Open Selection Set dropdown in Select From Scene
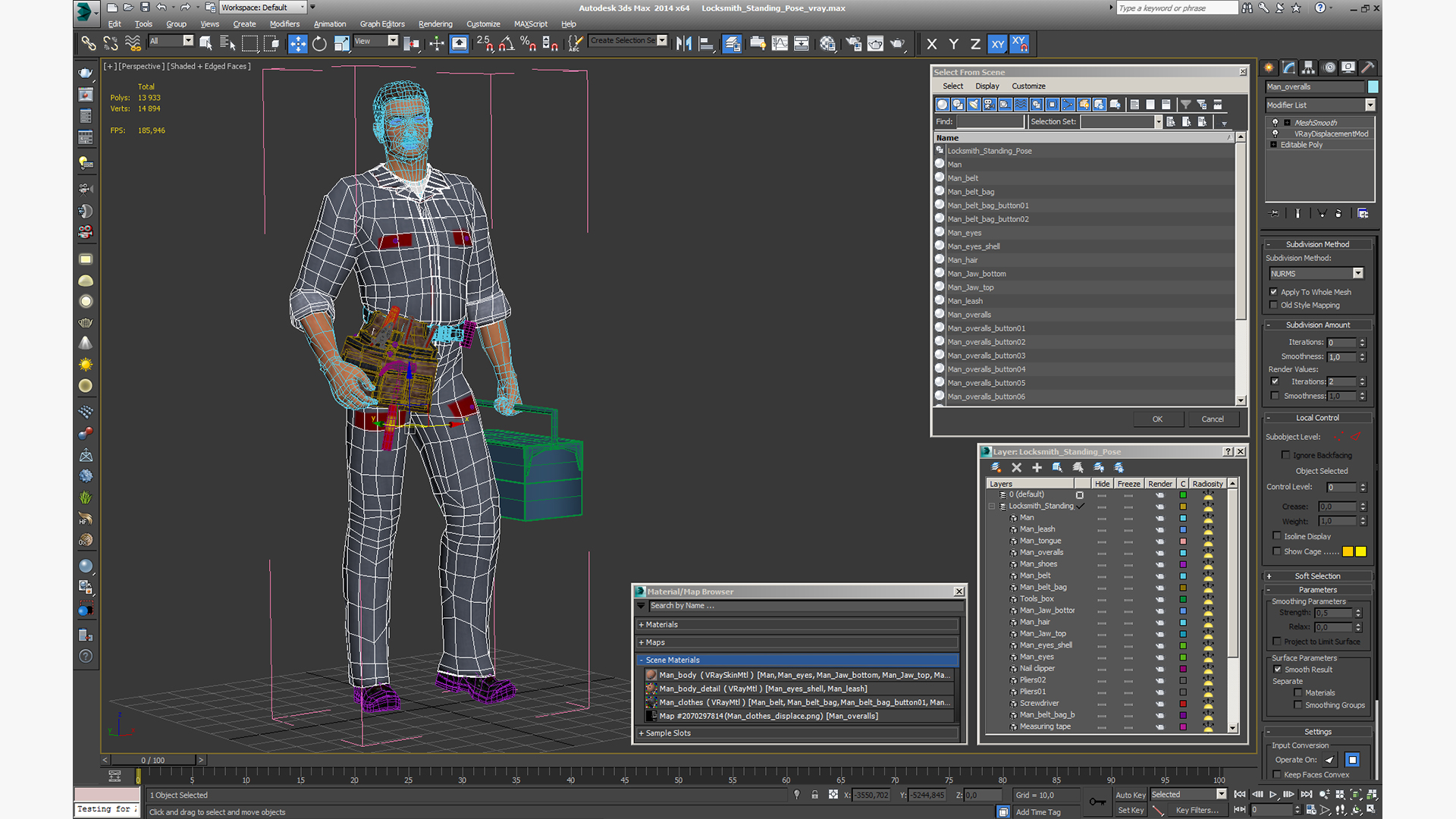The image size is (1456, 819). click(x=1158, y=122)
